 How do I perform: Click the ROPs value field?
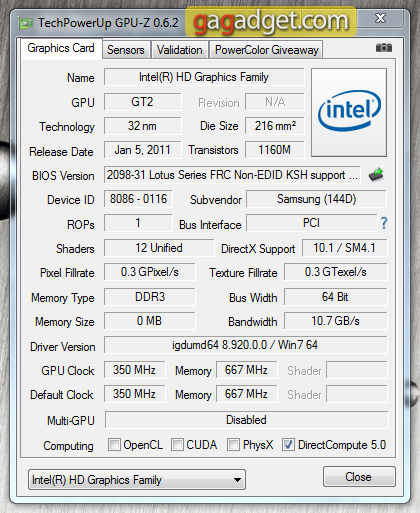point(138,223)
